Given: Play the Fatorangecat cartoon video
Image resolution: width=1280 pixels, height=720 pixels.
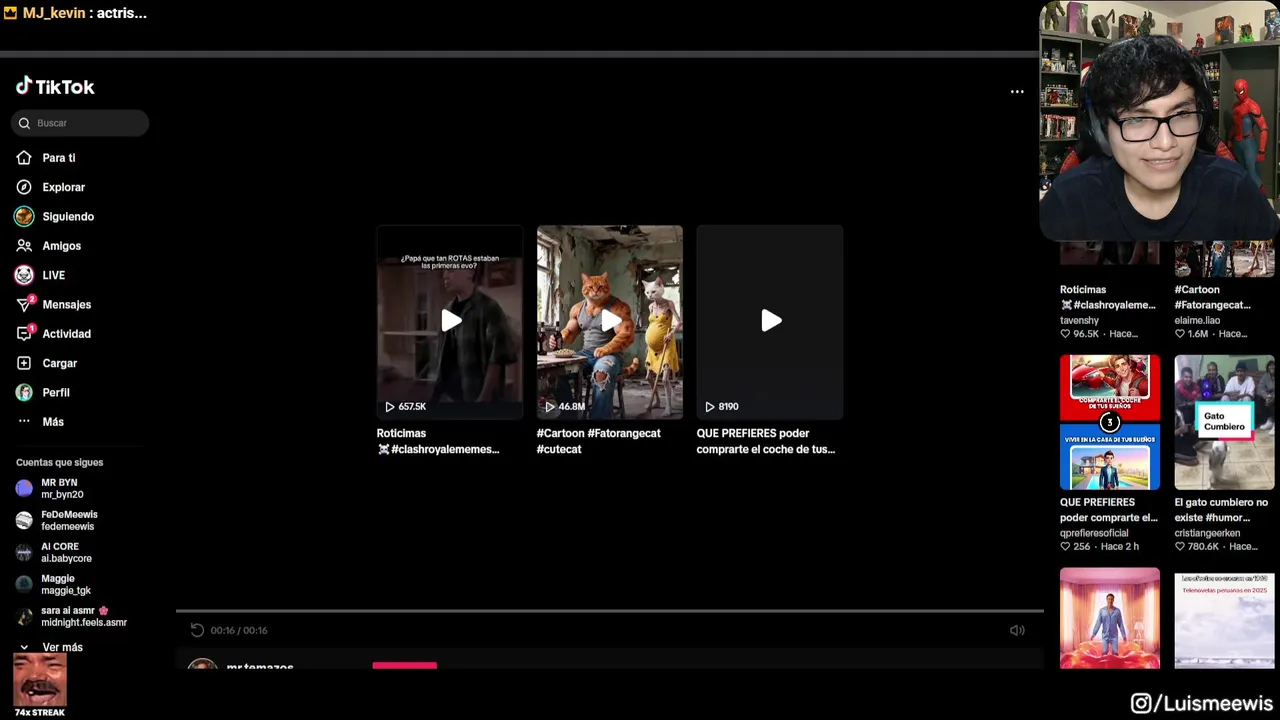Looking at the screenshot, I should click(610, 321).
